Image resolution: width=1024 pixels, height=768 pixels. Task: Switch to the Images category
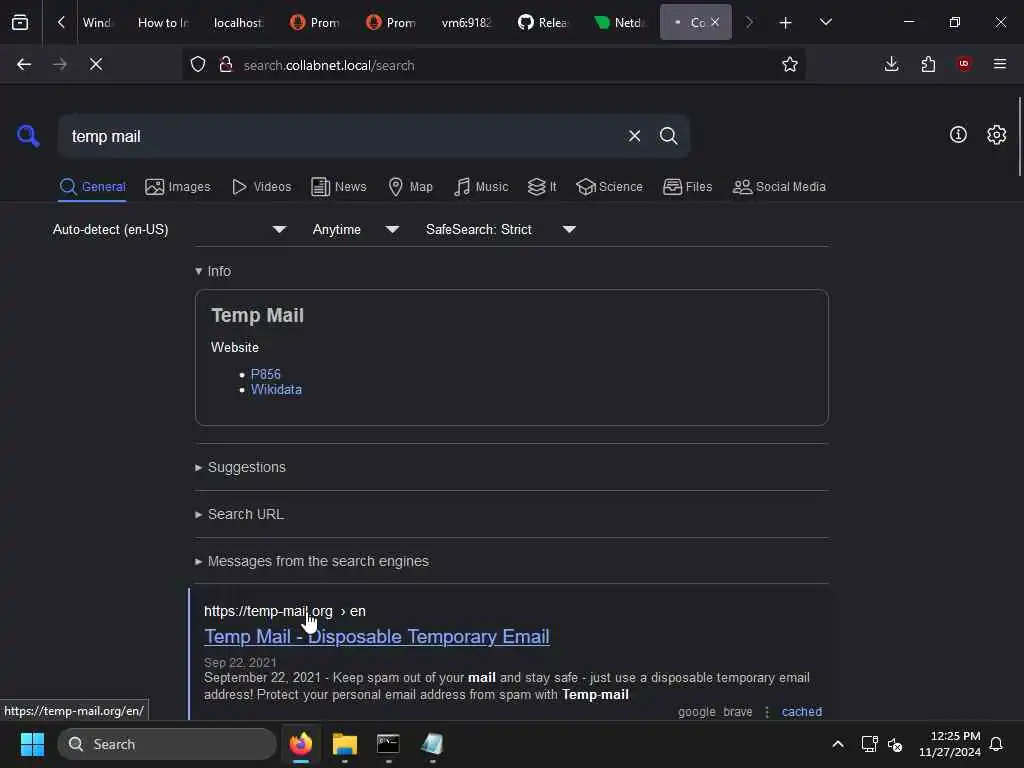tap(178, 187)
